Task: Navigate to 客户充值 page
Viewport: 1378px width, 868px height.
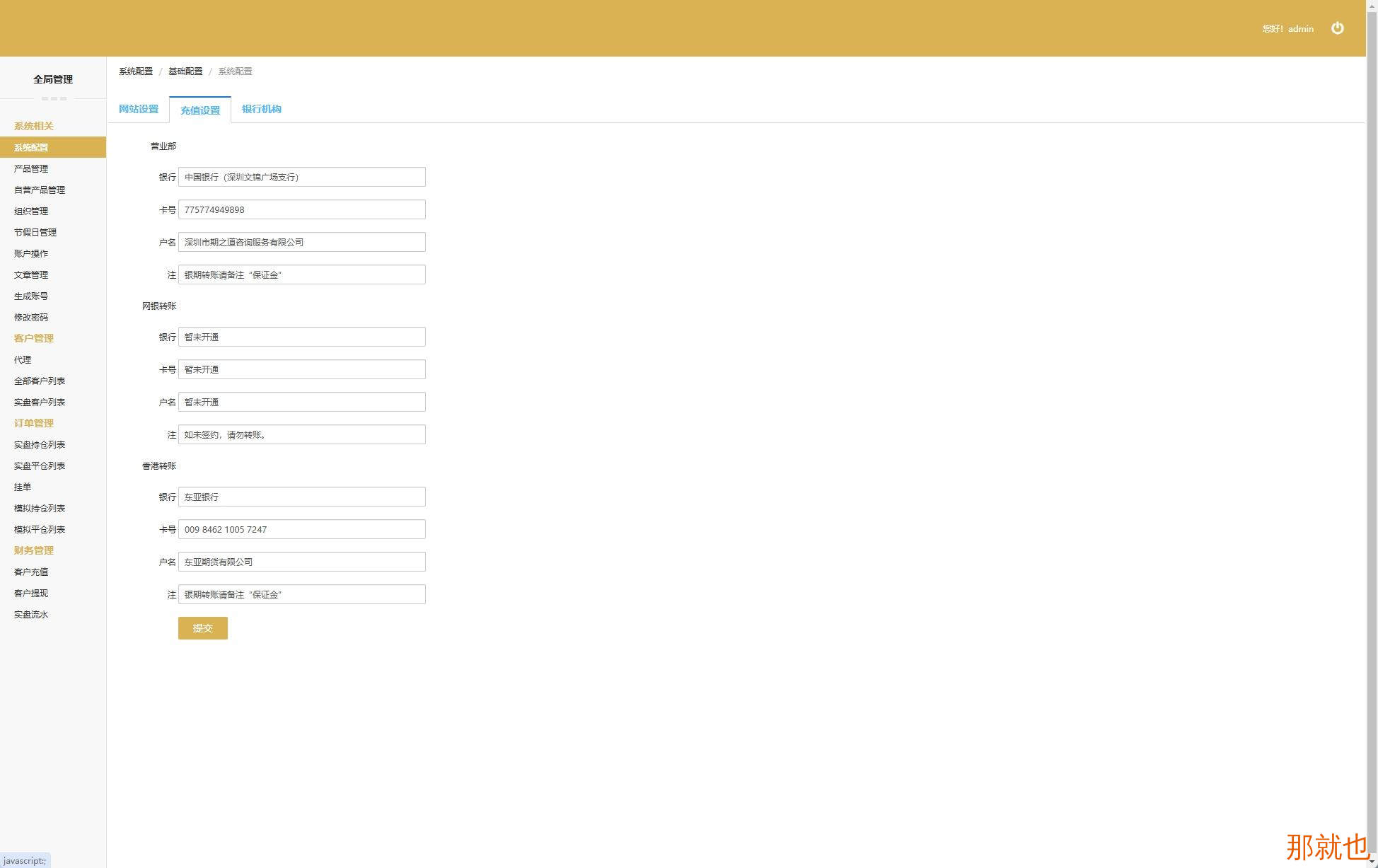Action: 31,572
